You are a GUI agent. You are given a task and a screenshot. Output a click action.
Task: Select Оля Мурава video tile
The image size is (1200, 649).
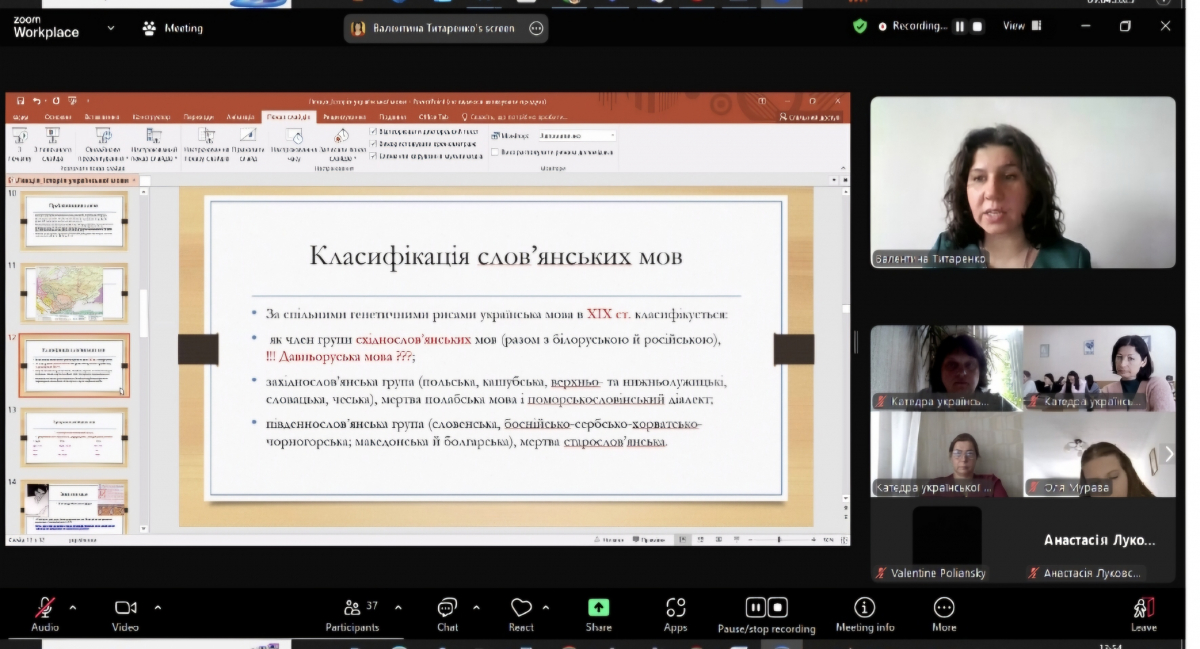pos(1099,455)
